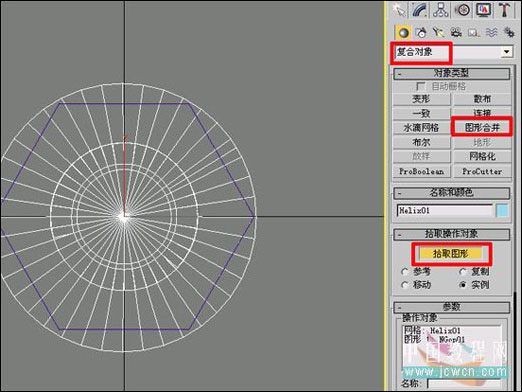The image size is (522, 392).
Task: Click the 水滴网格 BlobMesh button
Action: (421, 128)
